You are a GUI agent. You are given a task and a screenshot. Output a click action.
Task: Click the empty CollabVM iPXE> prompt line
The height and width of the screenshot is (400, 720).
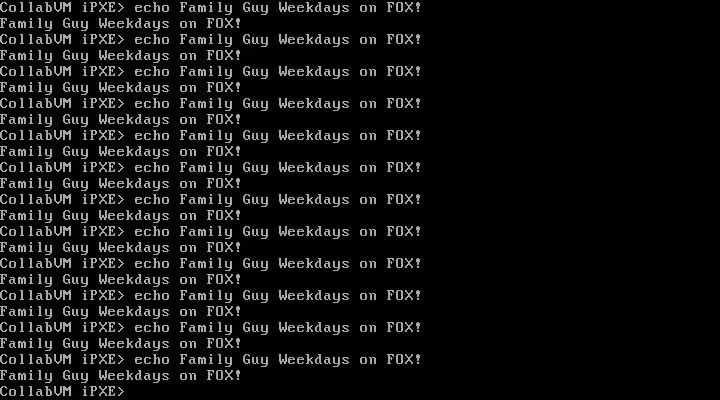(62, 391)
